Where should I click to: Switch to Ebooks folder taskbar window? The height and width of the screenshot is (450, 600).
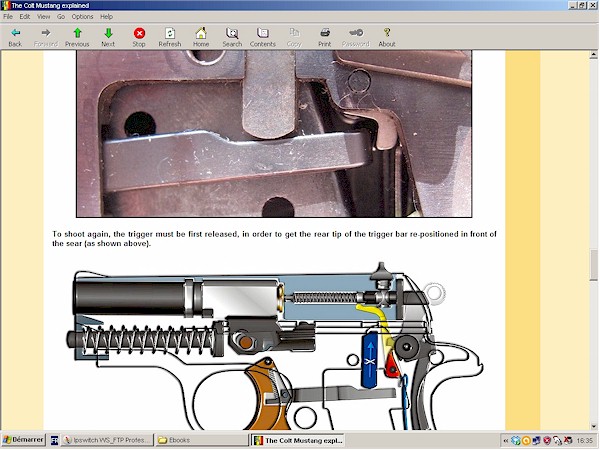coord(202,440)
